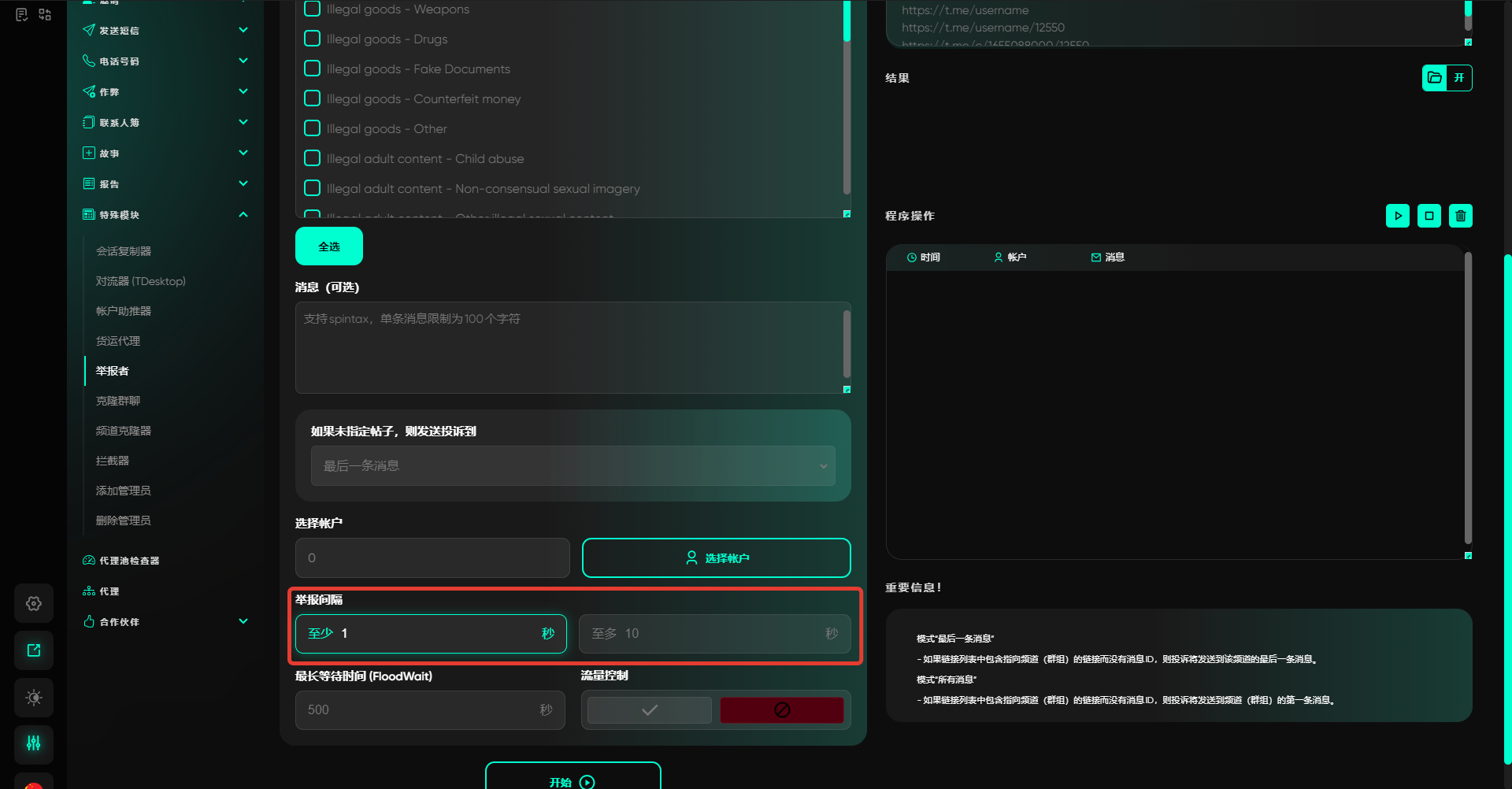The image size is (1512, 789).
Task: Collapse the 特殊模块 section
Action: tap(243, 215)
